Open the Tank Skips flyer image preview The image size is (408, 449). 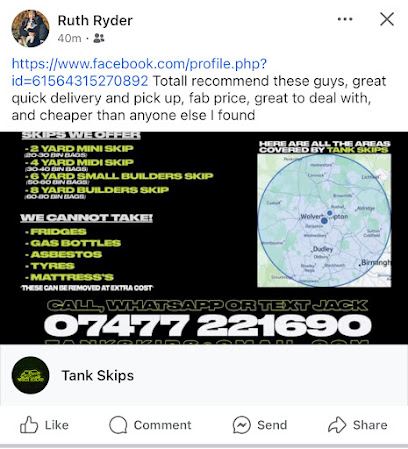(204, 238)
